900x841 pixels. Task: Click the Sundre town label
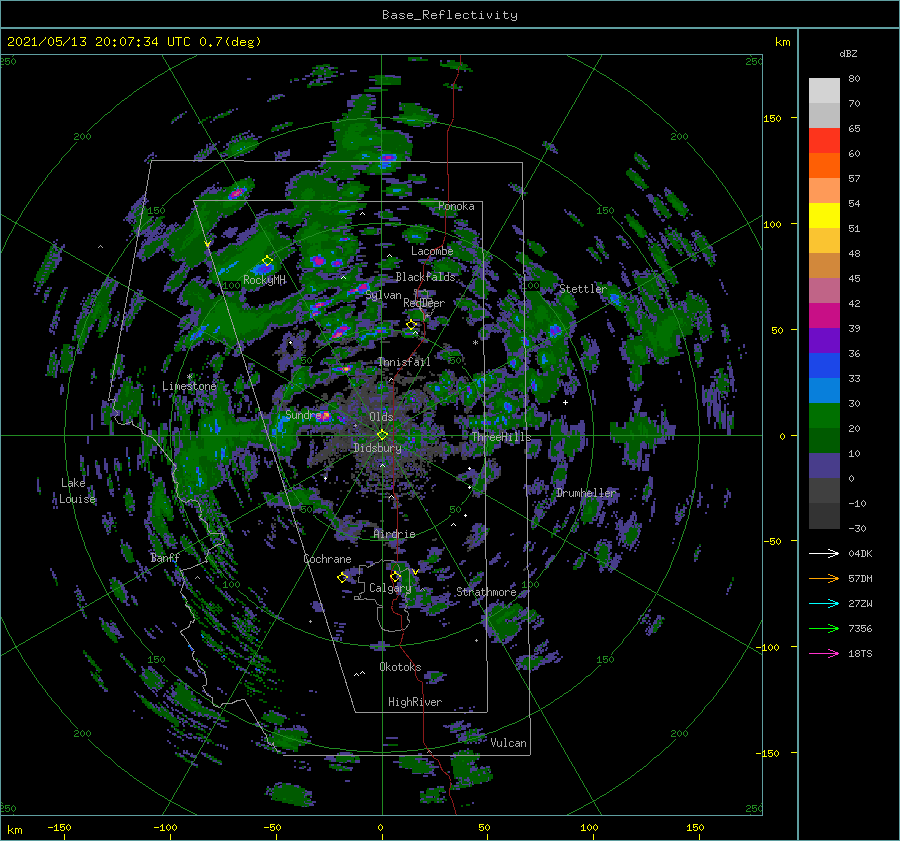(303, 415)
